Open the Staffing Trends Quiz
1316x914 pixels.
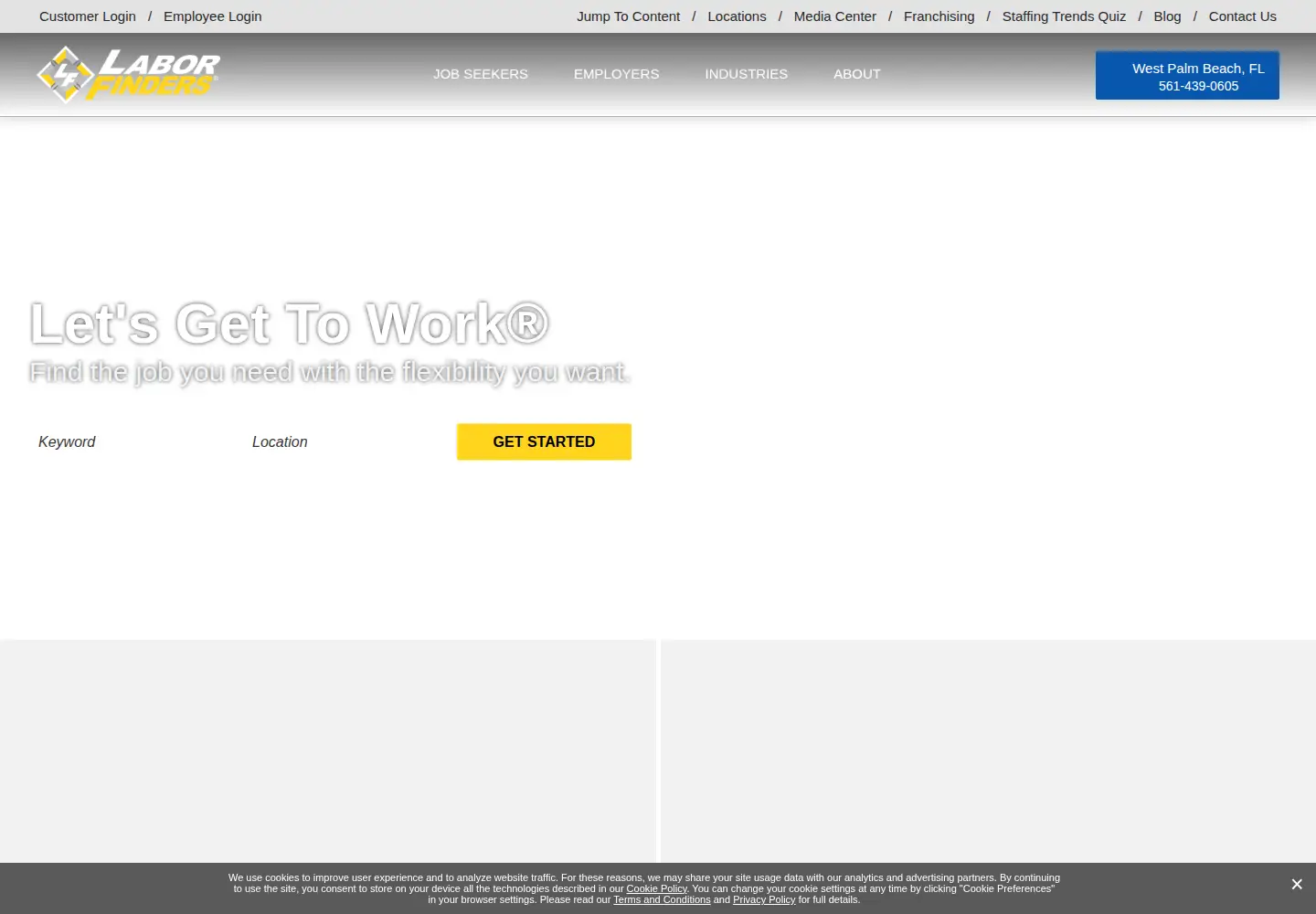click(1064, 16)
